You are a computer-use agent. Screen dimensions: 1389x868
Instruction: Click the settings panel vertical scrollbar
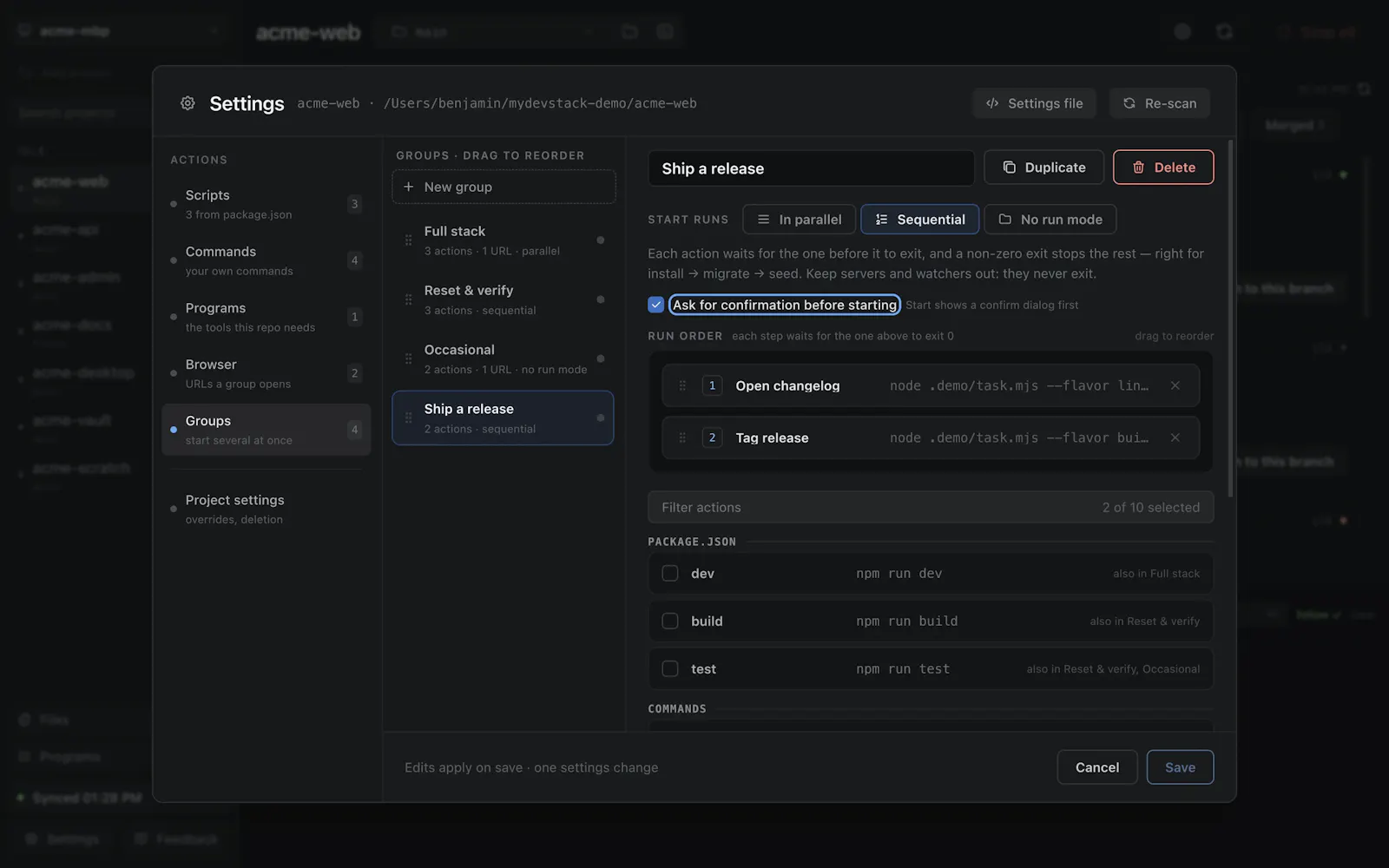pyautogui.click(x=1230, y=318)
